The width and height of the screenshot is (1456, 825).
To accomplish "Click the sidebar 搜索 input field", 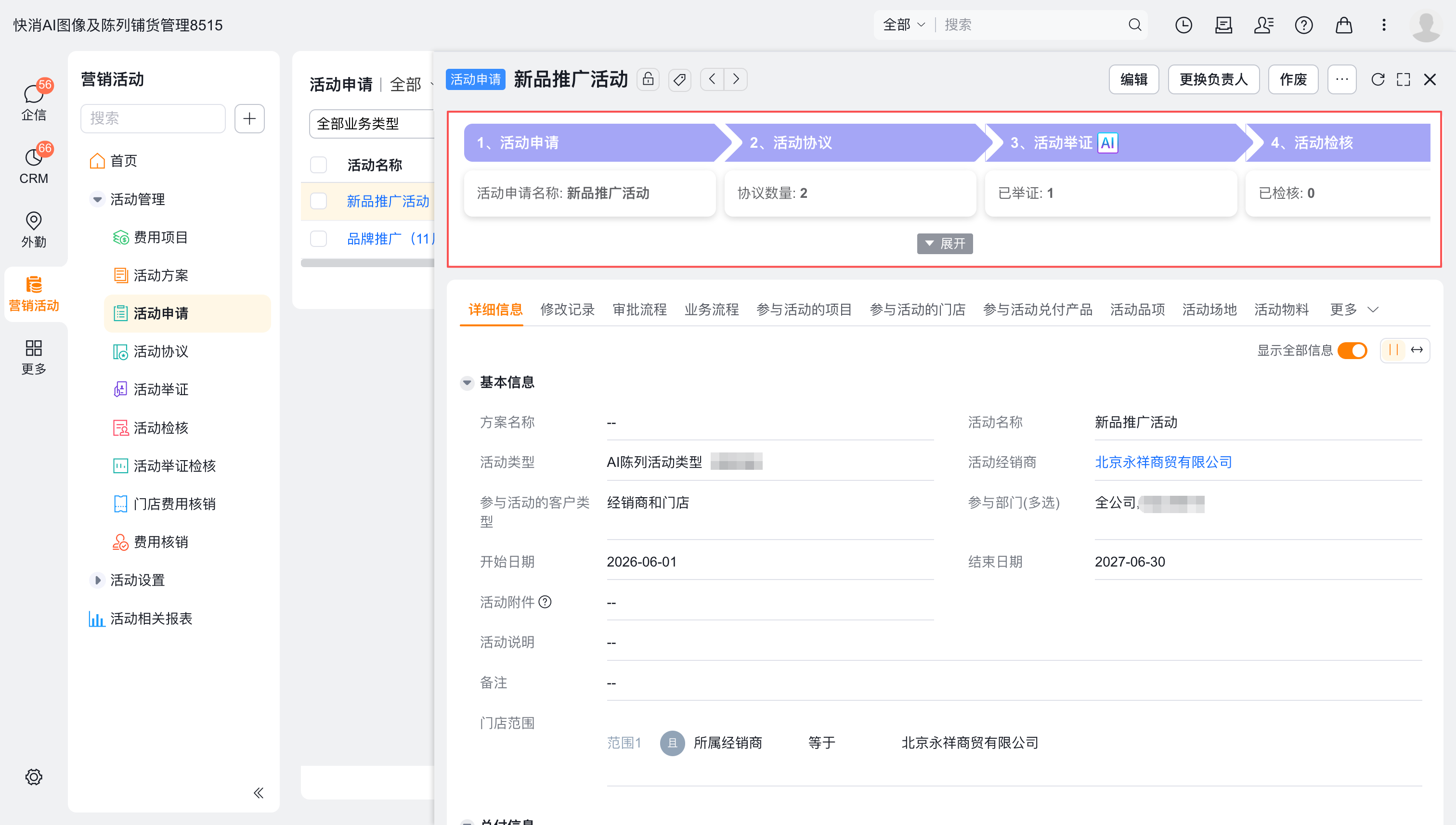I will coord(153,118).
